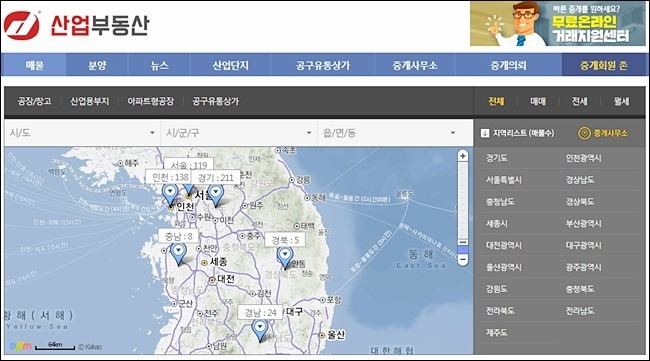
Task: Filter by 아파트형공장 property type
Action: point(150,101)
